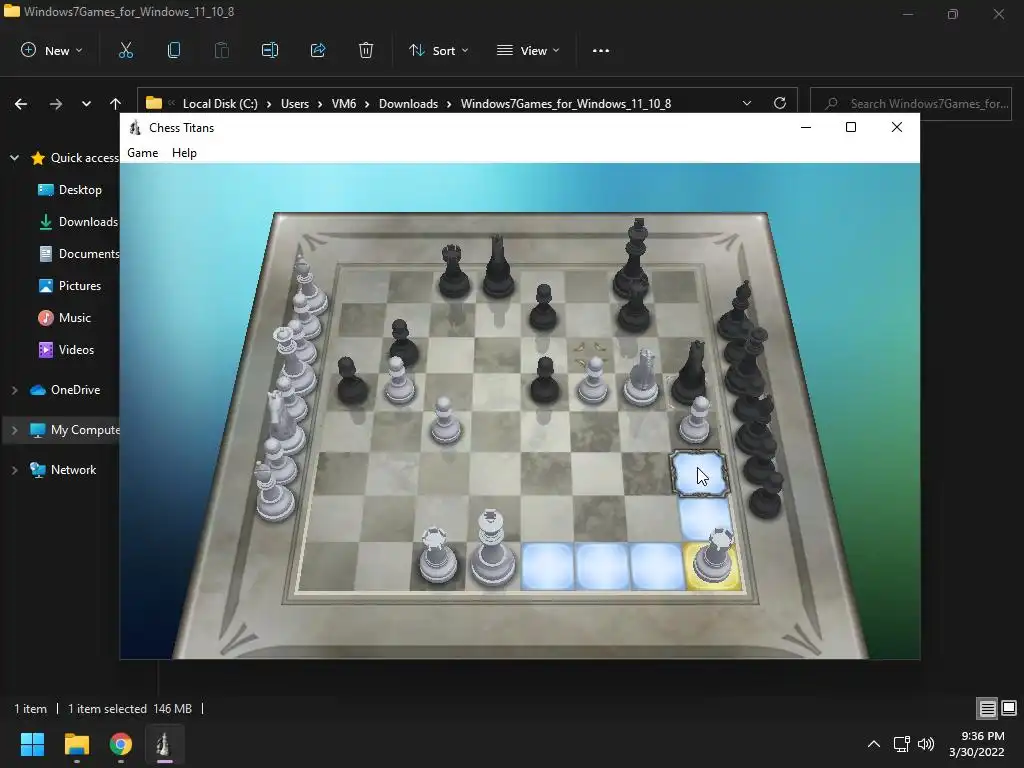The image size is (1024, 768).
Task: Open the Help menu in Chess Titans
Action: 184,153
